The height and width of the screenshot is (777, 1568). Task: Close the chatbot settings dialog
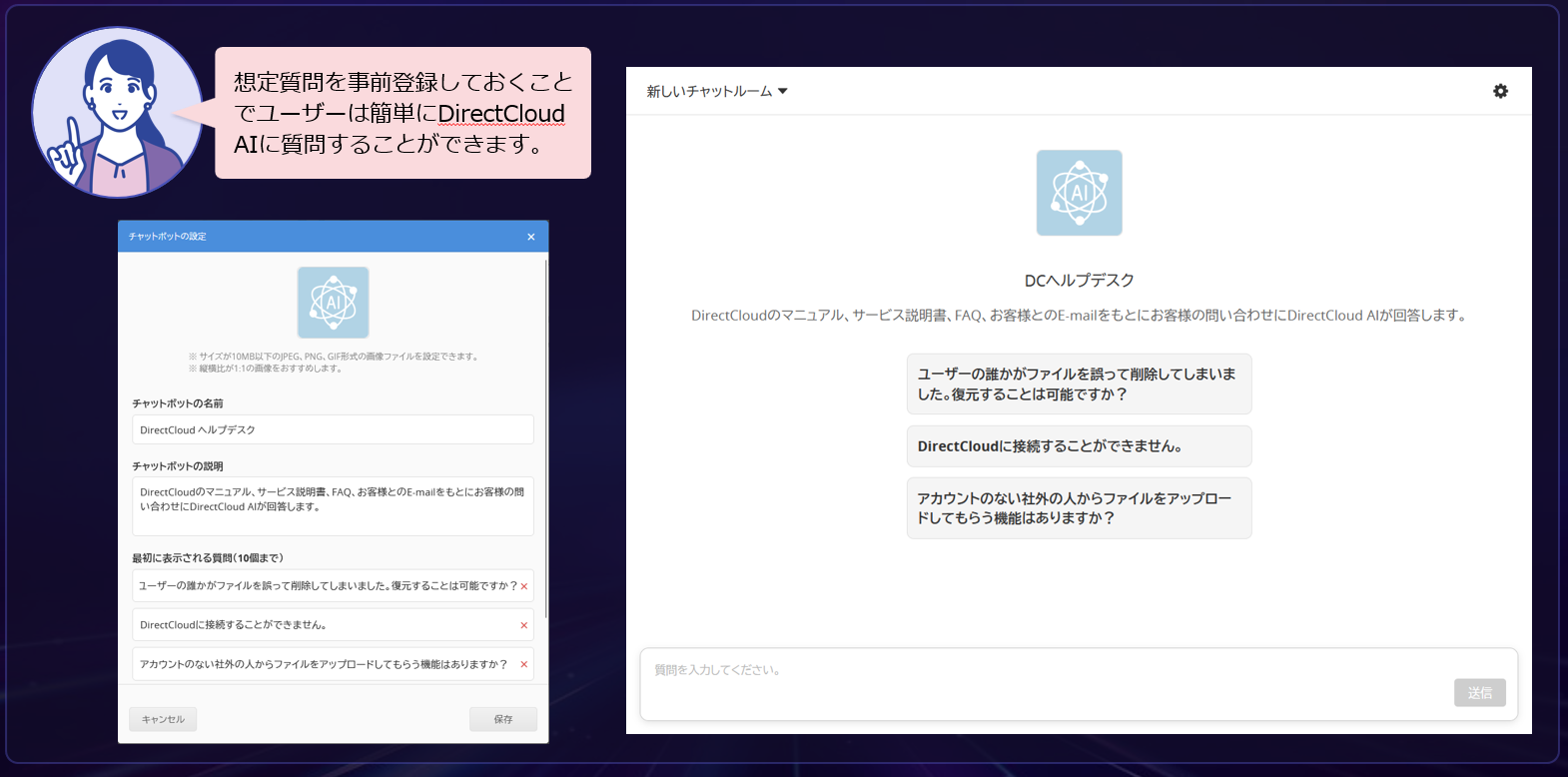(x=531, y=237)
